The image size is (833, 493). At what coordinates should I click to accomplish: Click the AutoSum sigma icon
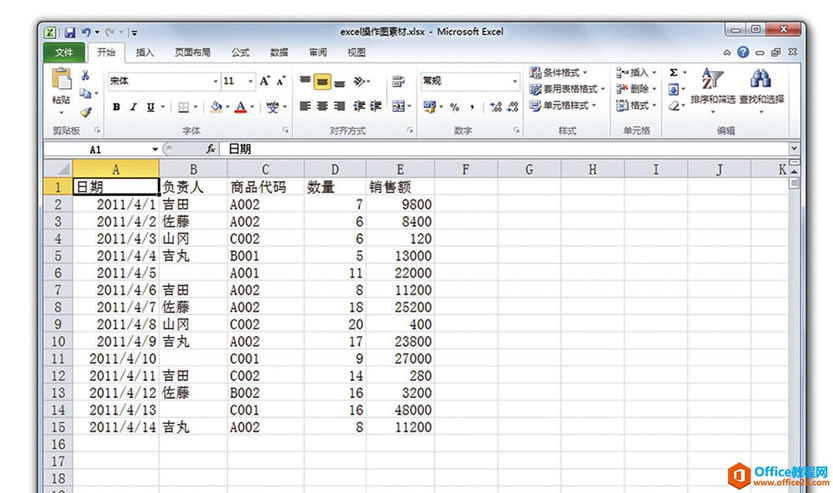(673, 72)
